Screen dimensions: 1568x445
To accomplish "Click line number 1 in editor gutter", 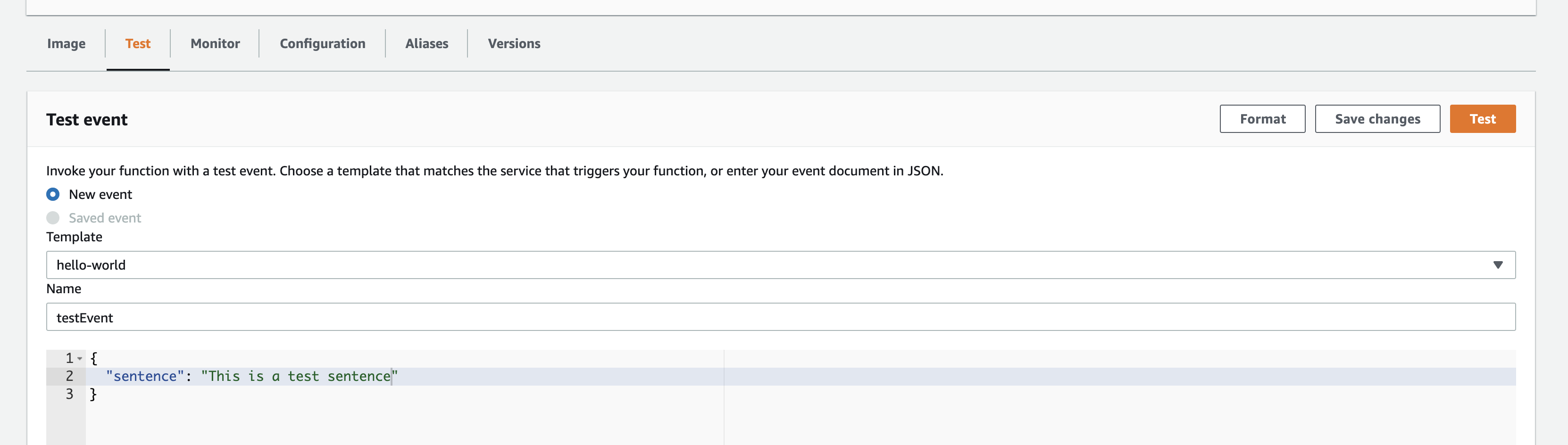I will [69, 358].
